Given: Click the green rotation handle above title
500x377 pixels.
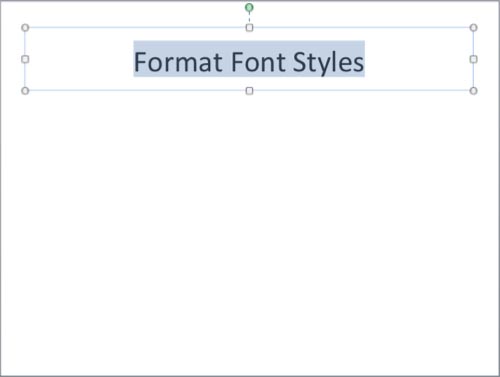Looking at the screenshot, I should click(x=249, y=7).
